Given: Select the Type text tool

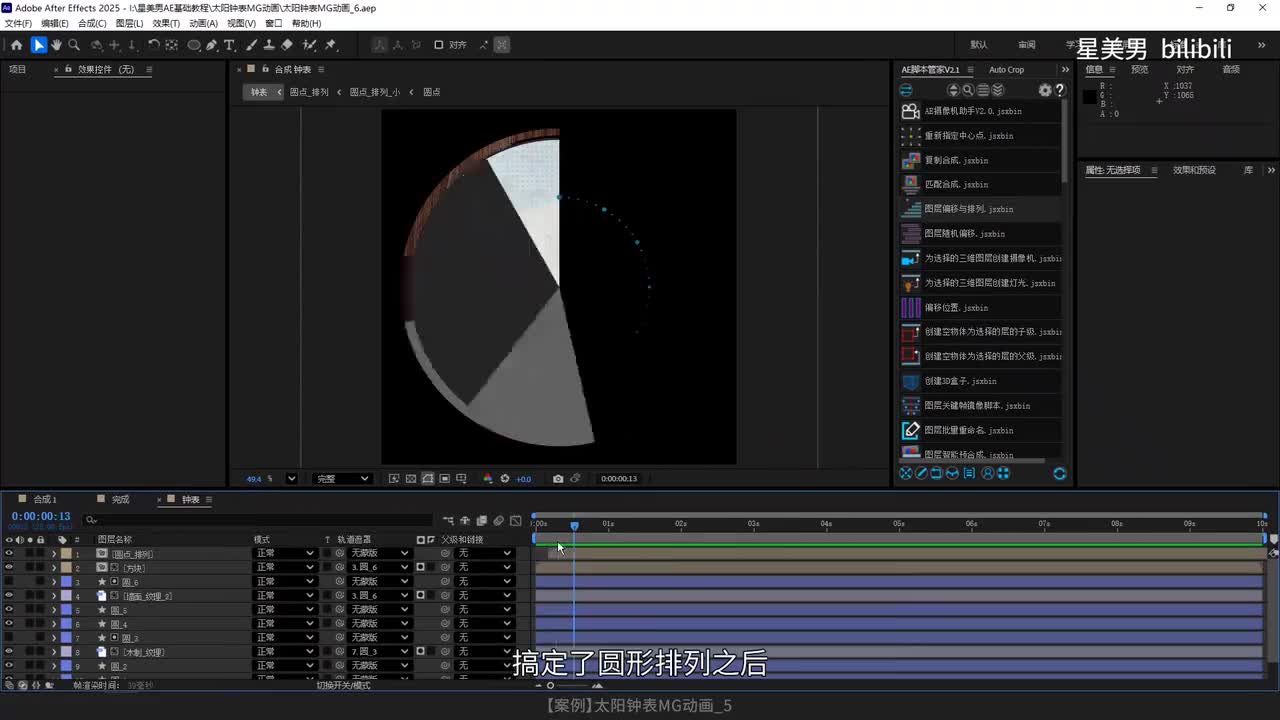Looking at the screenshot, I should 229,45.
